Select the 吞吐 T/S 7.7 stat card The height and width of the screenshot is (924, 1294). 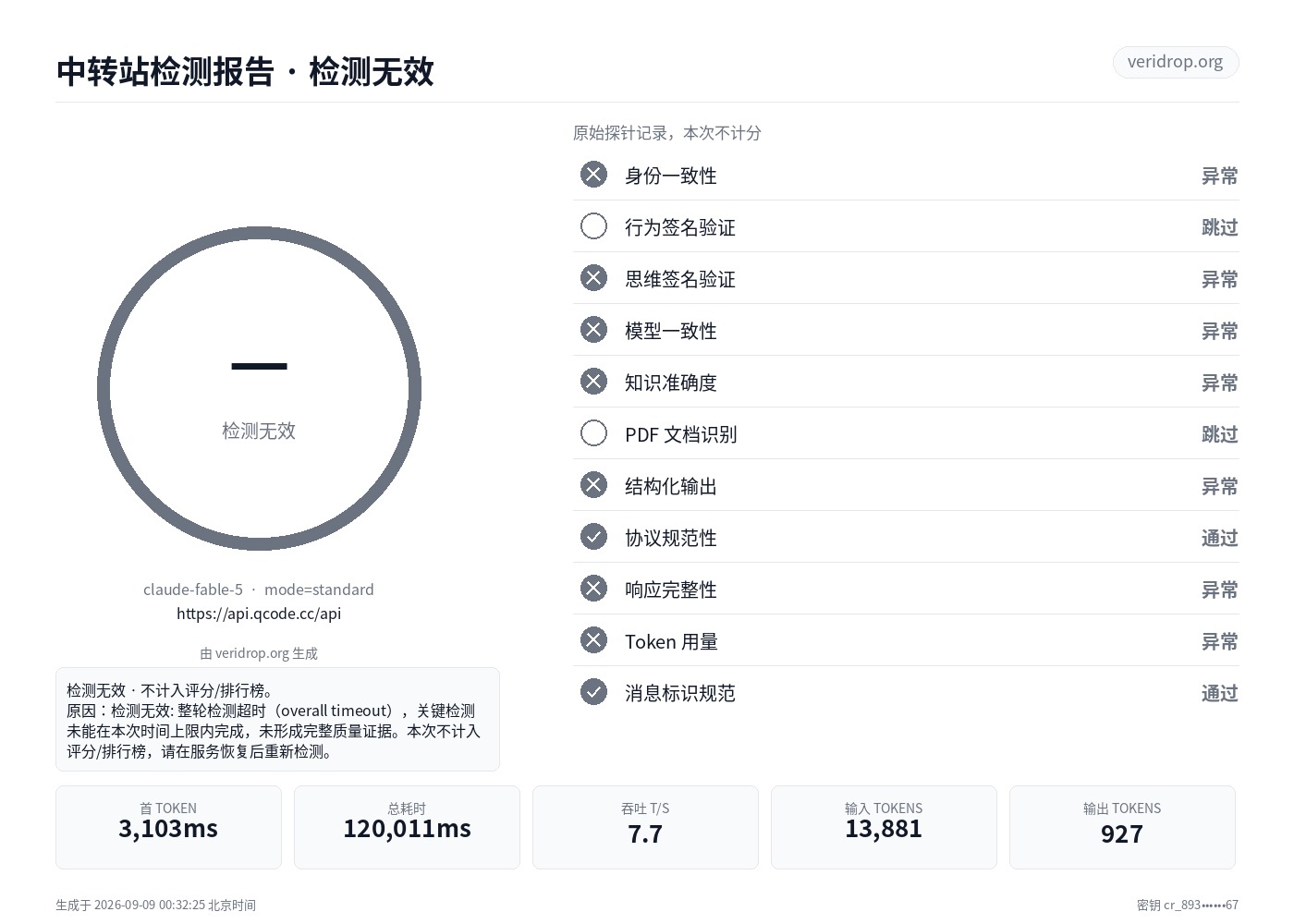click(645, 827)
